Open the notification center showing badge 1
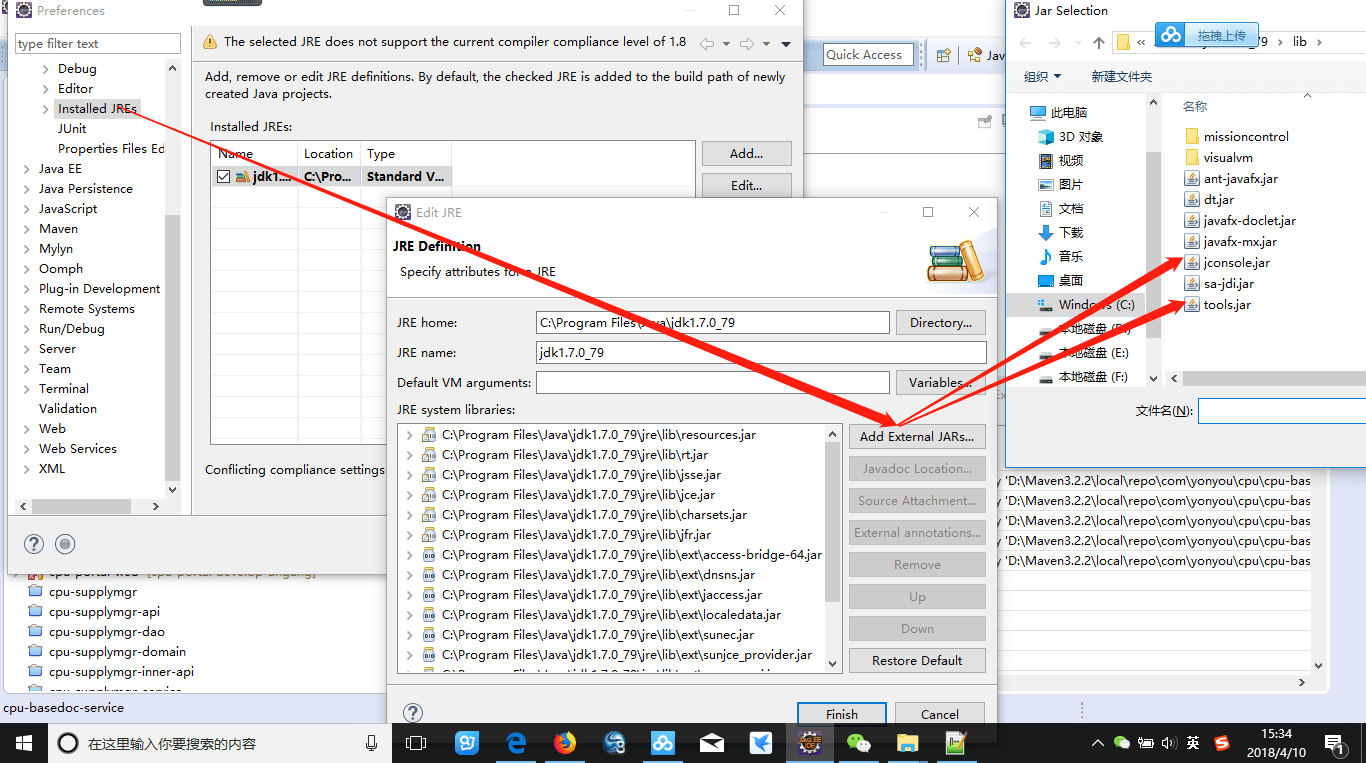The image size is (1366, 763). tap(1337, 744)
